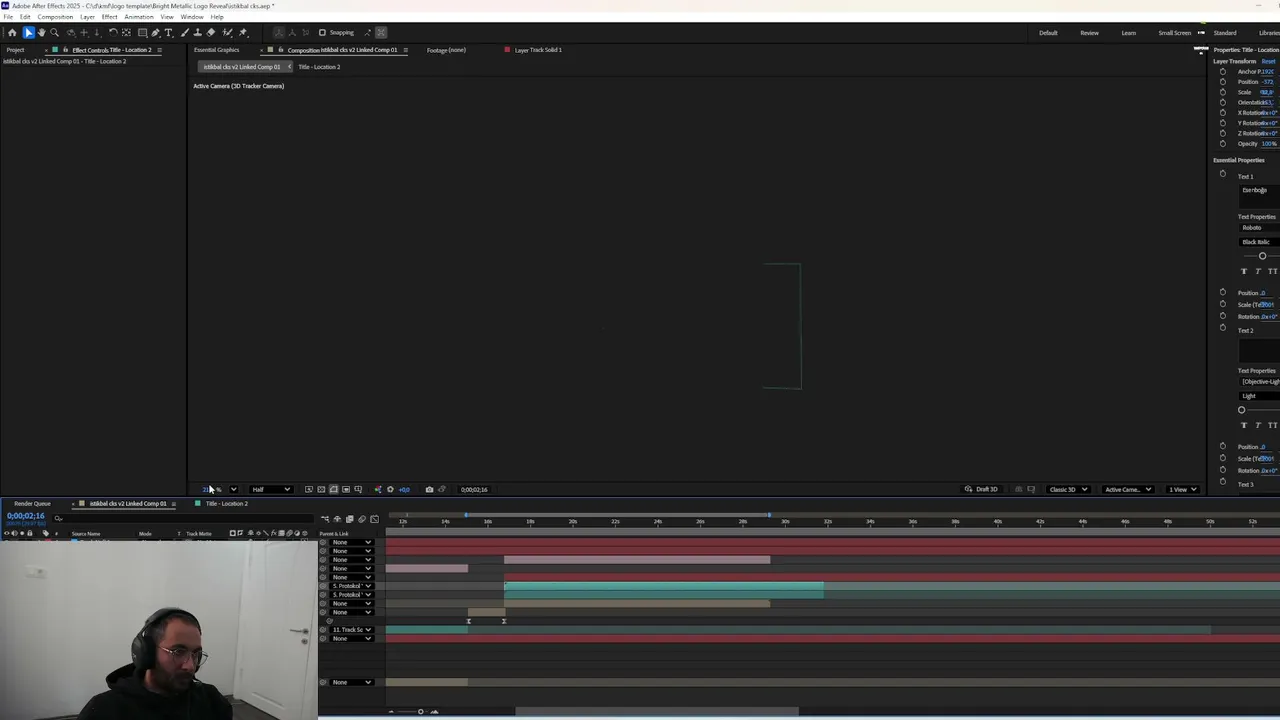Open the Title - Location 2 breadcrumb
Image resolution: width=1280 pixels, height=720 pixels.
[x=319, y=67]
